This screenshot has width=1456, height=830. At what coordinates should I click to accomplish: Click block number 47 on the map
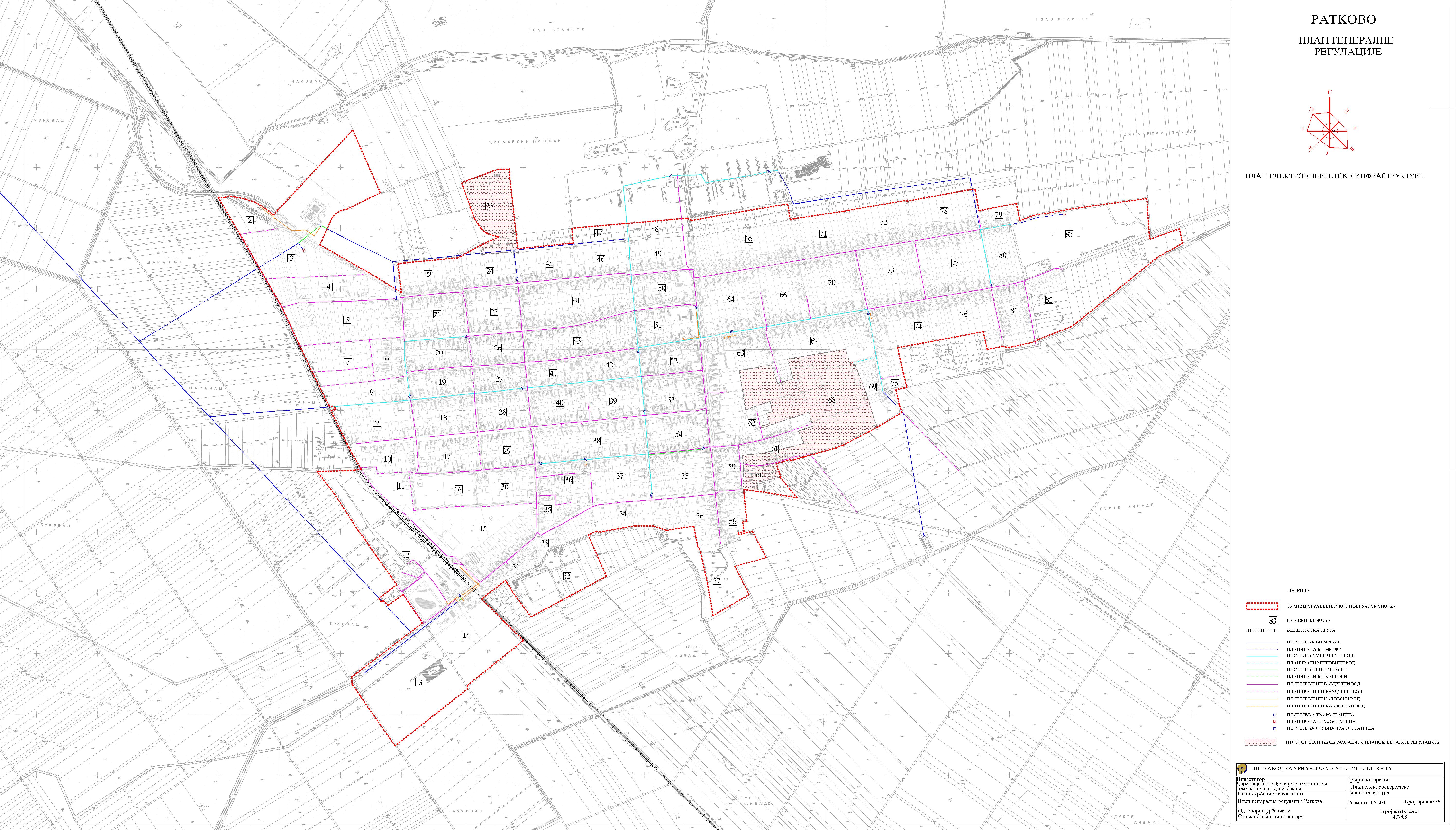(598, 233)
